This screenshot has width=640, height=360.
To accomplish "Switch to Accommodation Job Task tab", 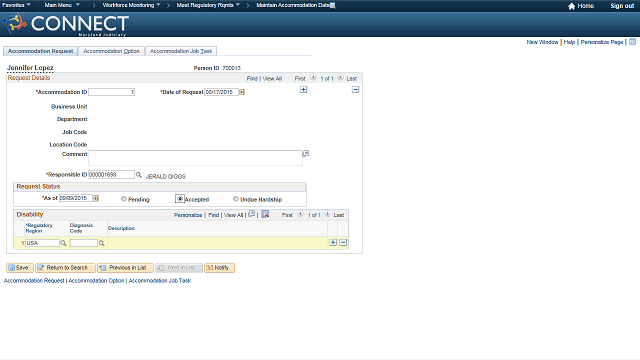I will coord(181,51).
